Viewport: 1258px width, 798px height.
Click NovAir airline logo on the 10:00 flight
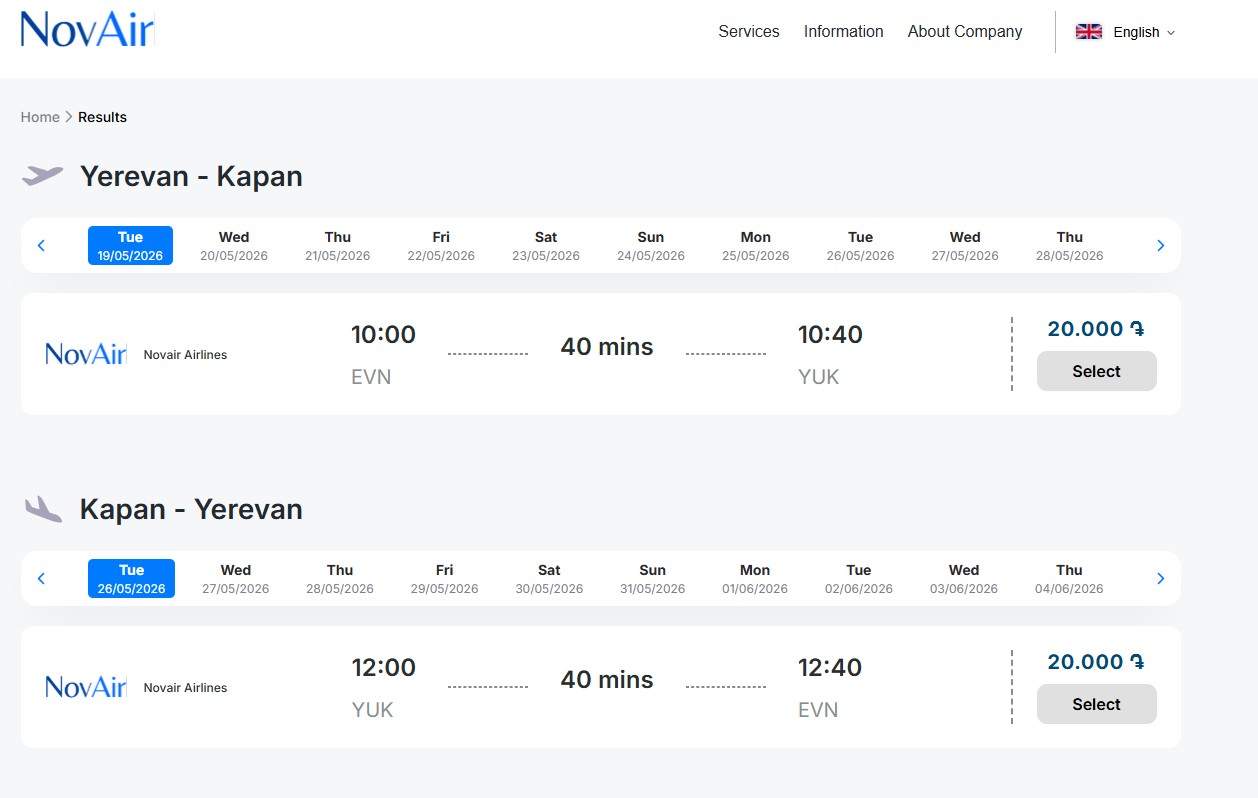tap(86, 354)
